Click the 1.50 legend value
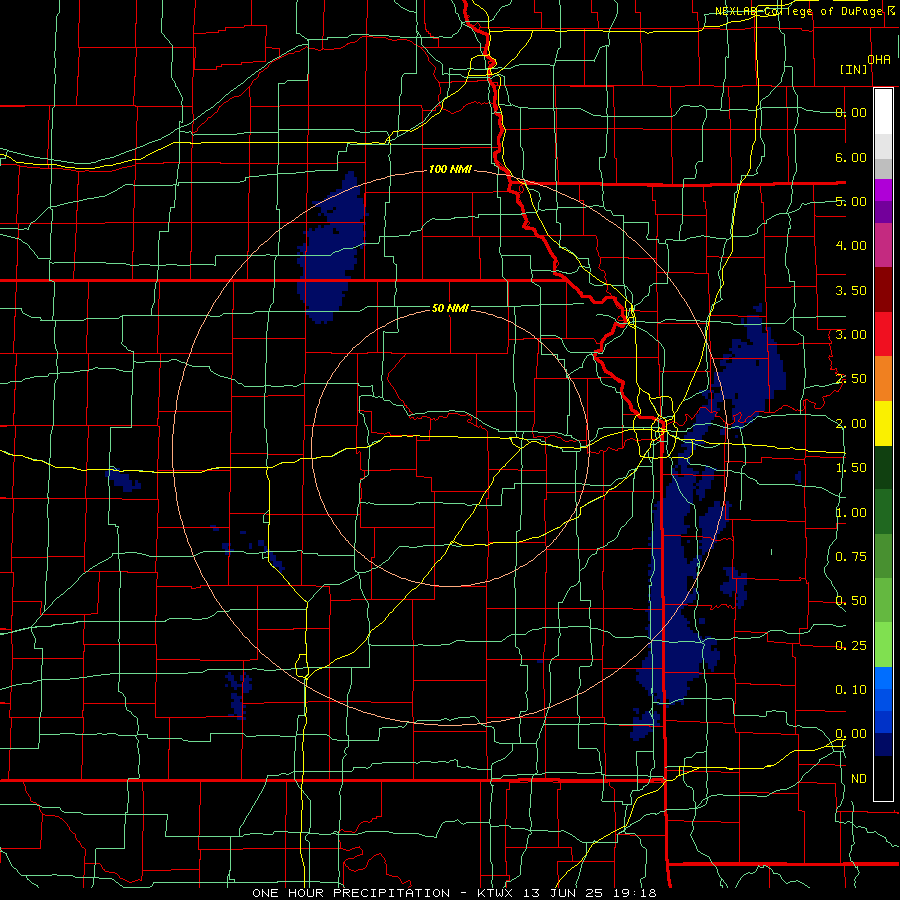The width and height of the screenshot is (900, 900). tap(851, 468)
